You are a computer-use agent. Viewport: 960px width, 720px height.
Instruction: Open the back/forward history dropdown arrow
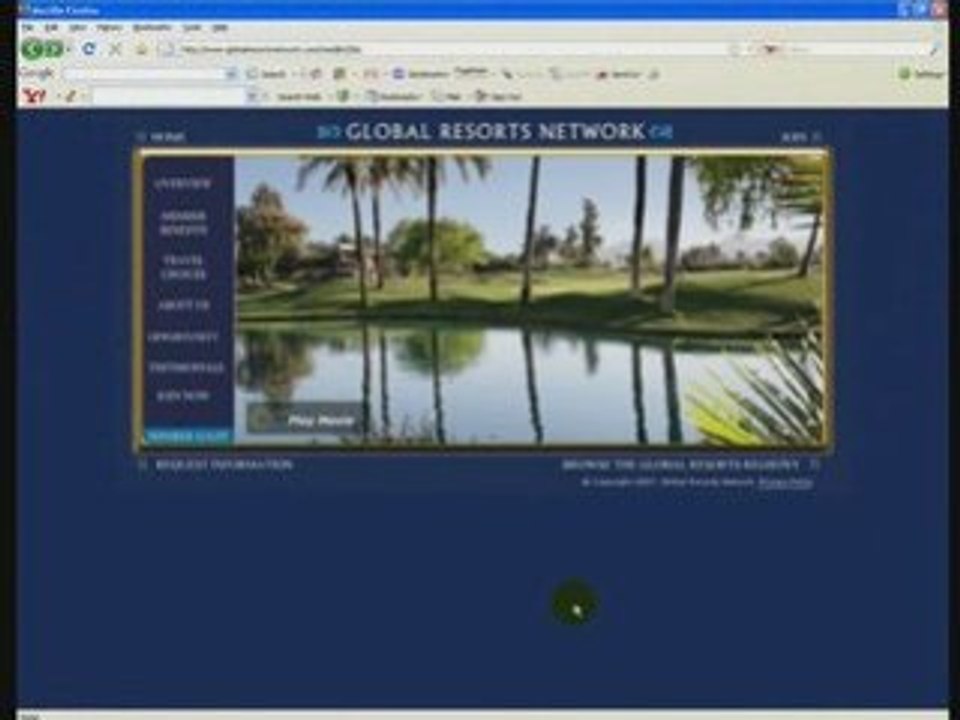pos(69,49)
